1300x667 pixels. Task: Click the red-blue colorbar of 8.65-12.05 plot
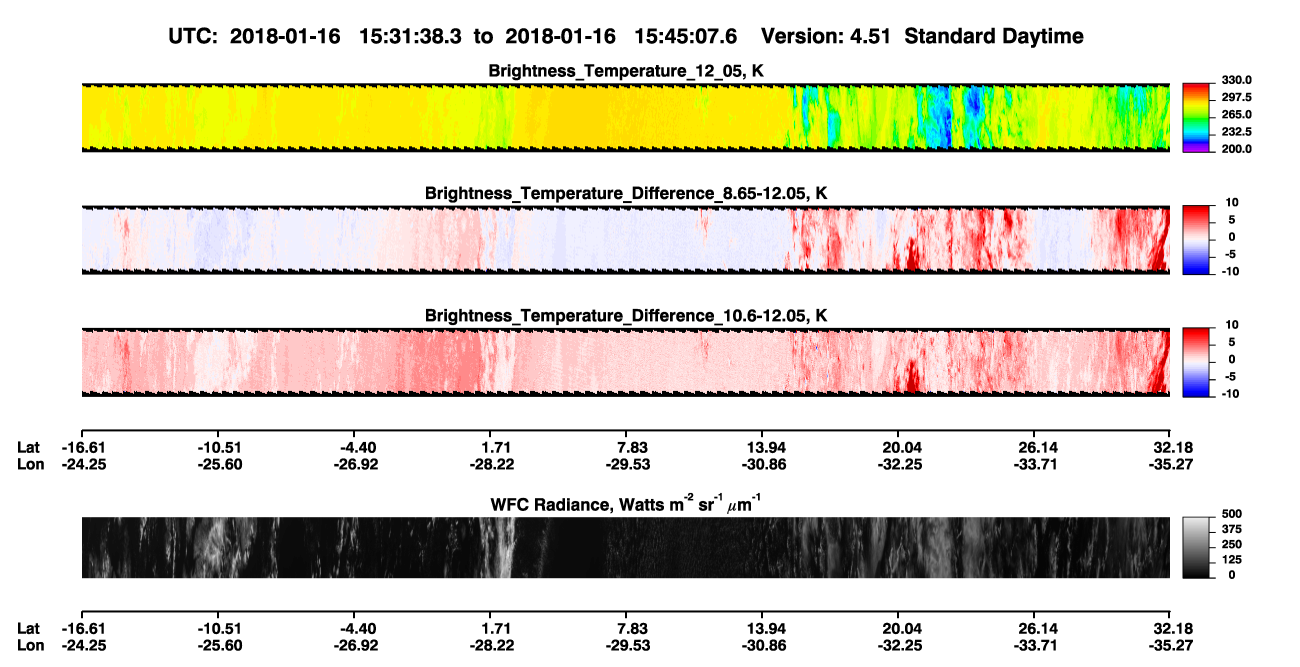click(1196, 240)
